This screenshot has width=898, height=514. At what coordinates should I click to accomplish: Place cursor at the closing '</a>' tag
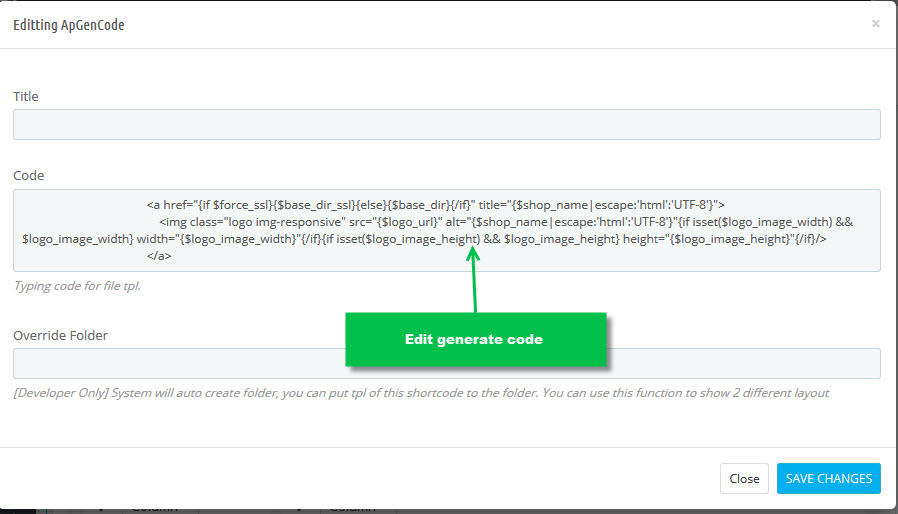(159, 256)
